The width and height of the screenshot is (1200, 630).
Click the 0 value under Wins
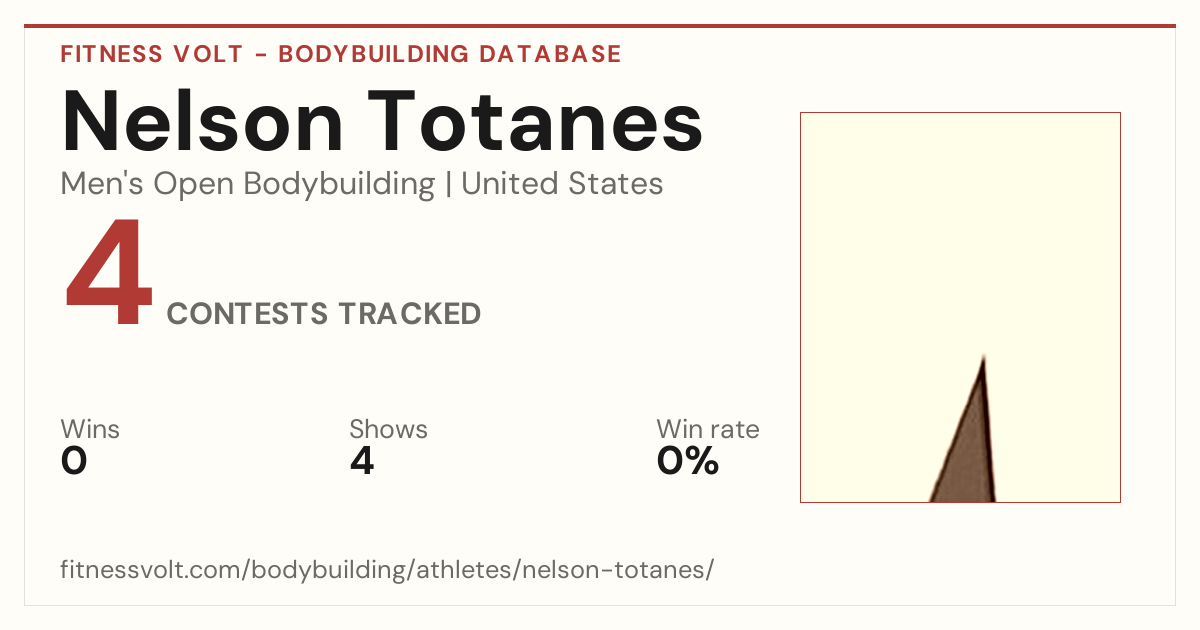pyautogui.click(x=74, y=461)
